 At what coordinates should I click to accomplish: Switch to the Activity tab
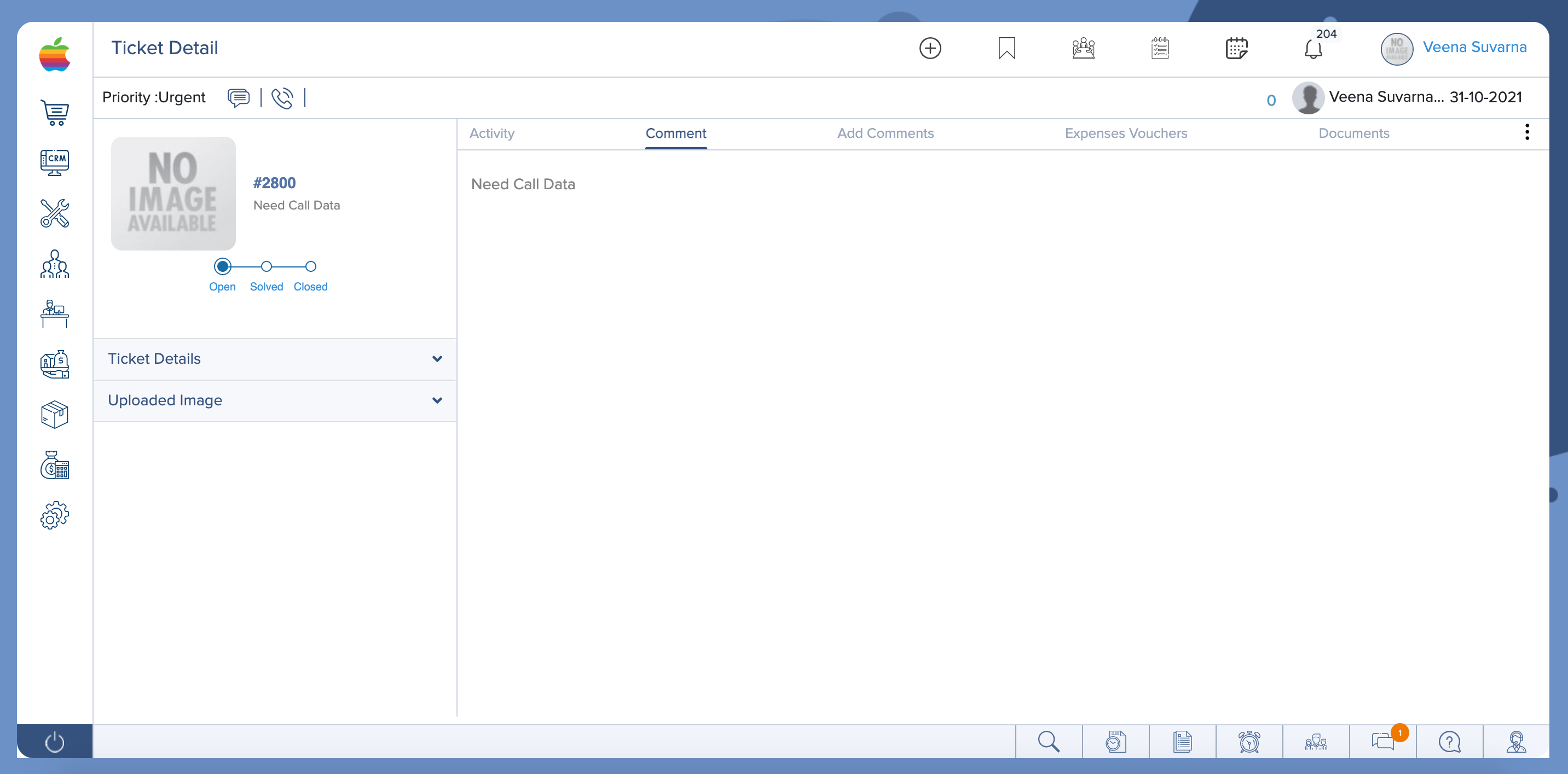[492, 133]
